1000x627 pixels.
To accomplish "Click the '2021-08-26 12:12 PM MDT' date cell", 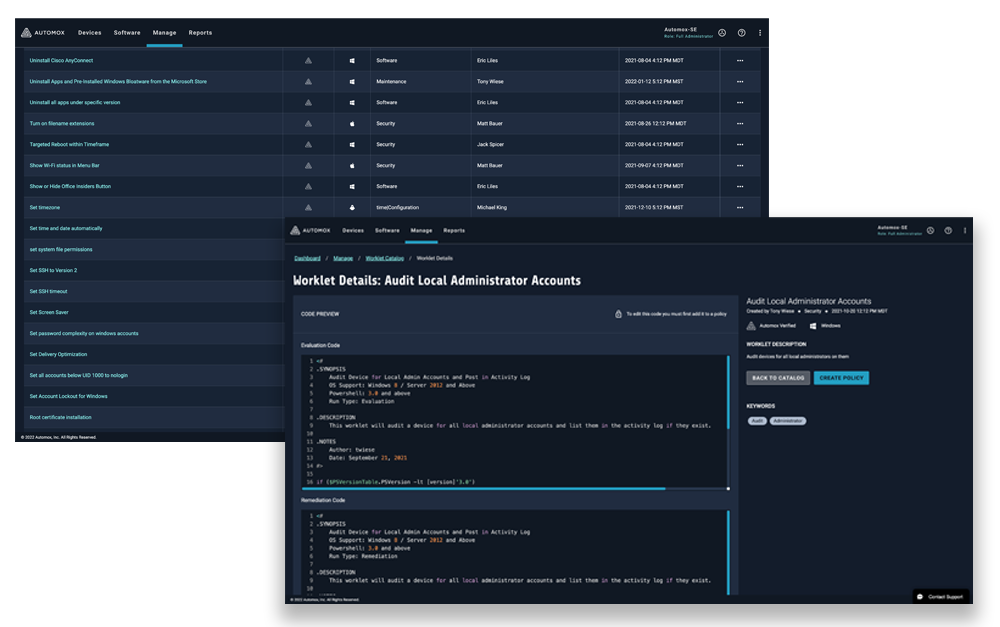I will click(656, 124).
